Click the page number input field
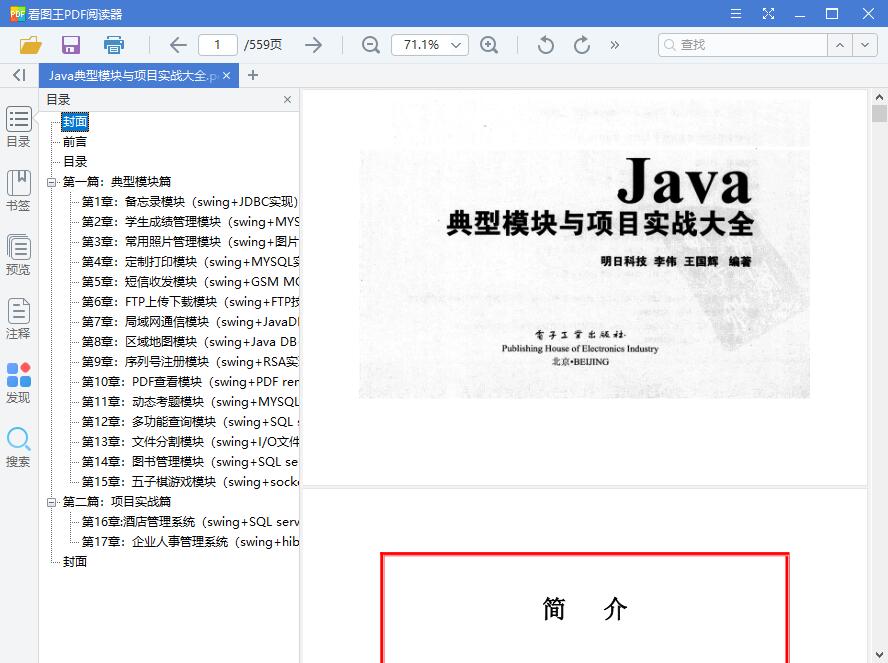Screen dimensions: 888x663 click(217, 45)
